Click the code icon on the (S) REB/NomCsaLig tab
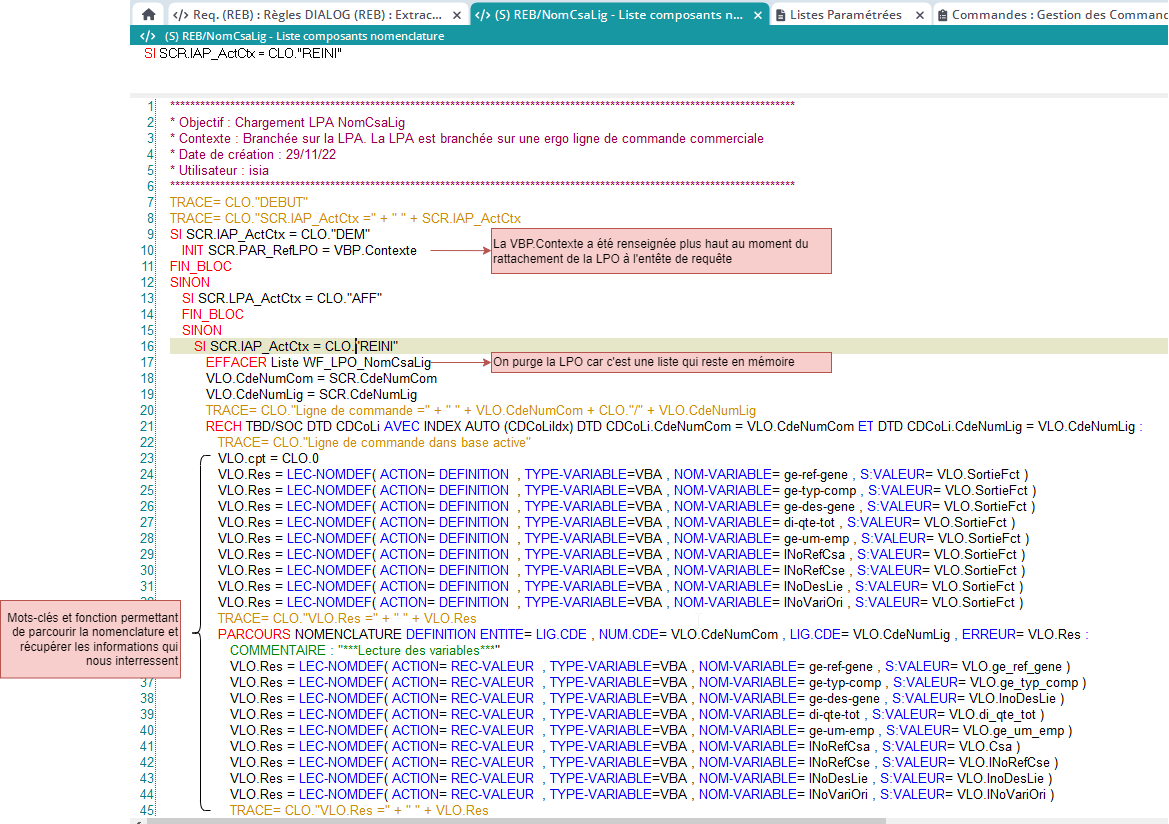 click(x=483, y=14)
